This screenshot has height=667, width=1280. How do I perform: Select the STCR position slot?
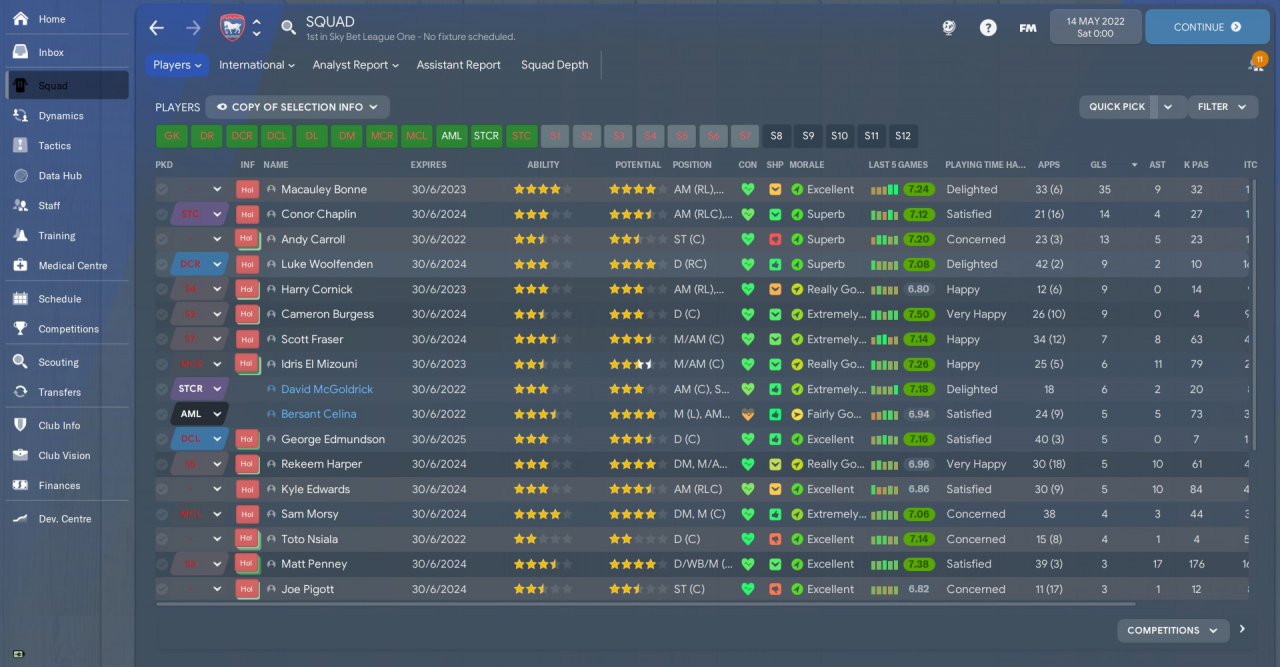coord(486,136)
